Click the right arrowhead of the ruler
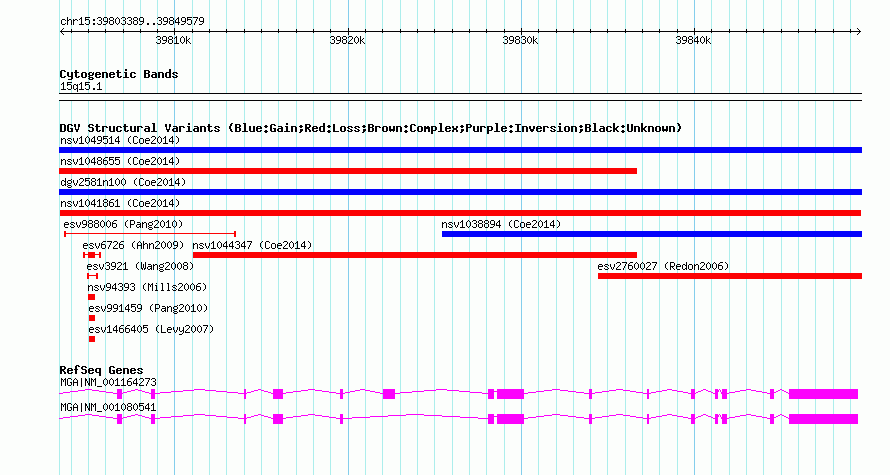Image resolution: width=890 pixels, height=475 pixels. (859, 31)
